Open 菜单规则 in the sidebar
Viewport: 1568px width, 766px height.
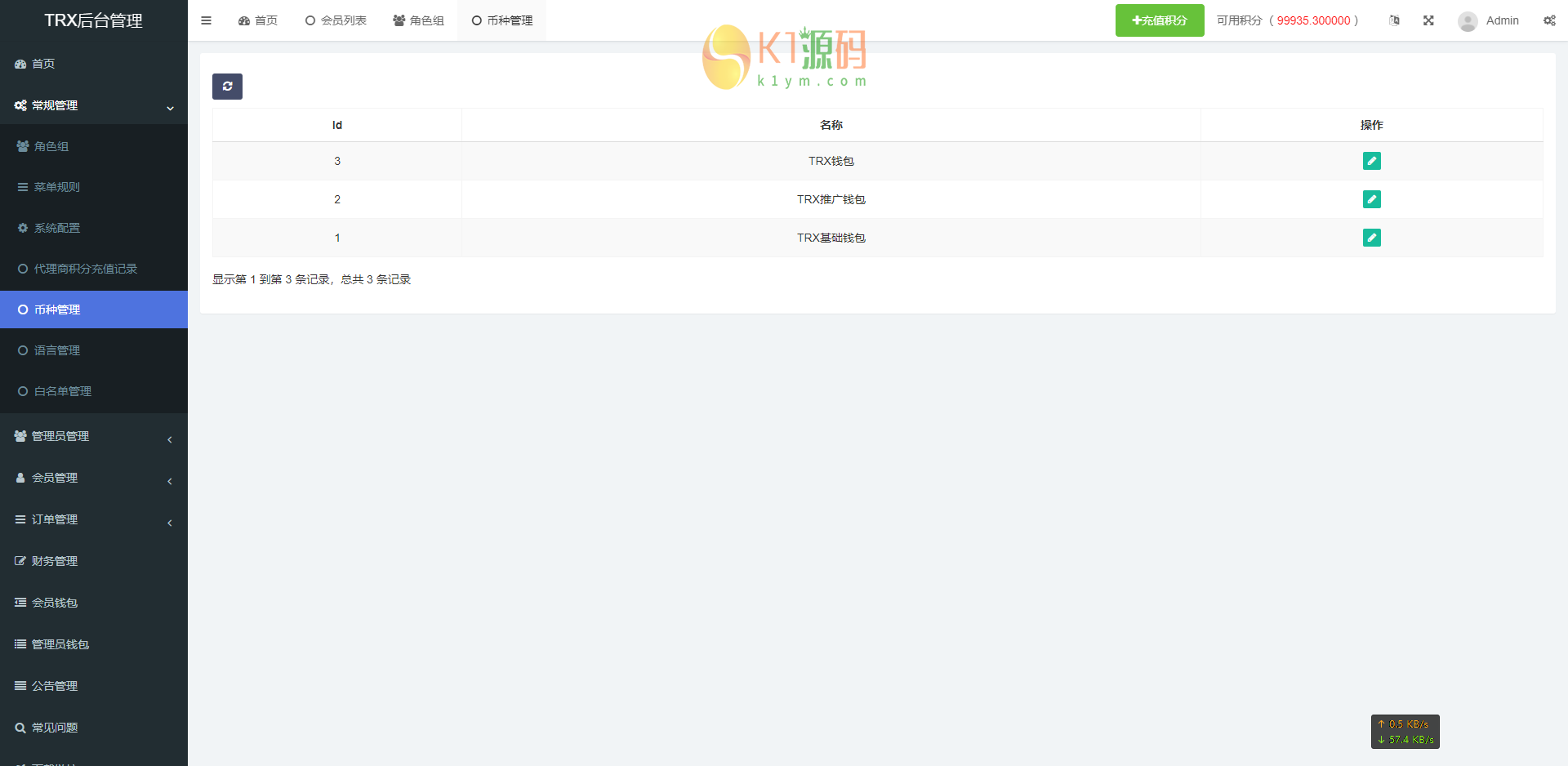click(94, 187)
